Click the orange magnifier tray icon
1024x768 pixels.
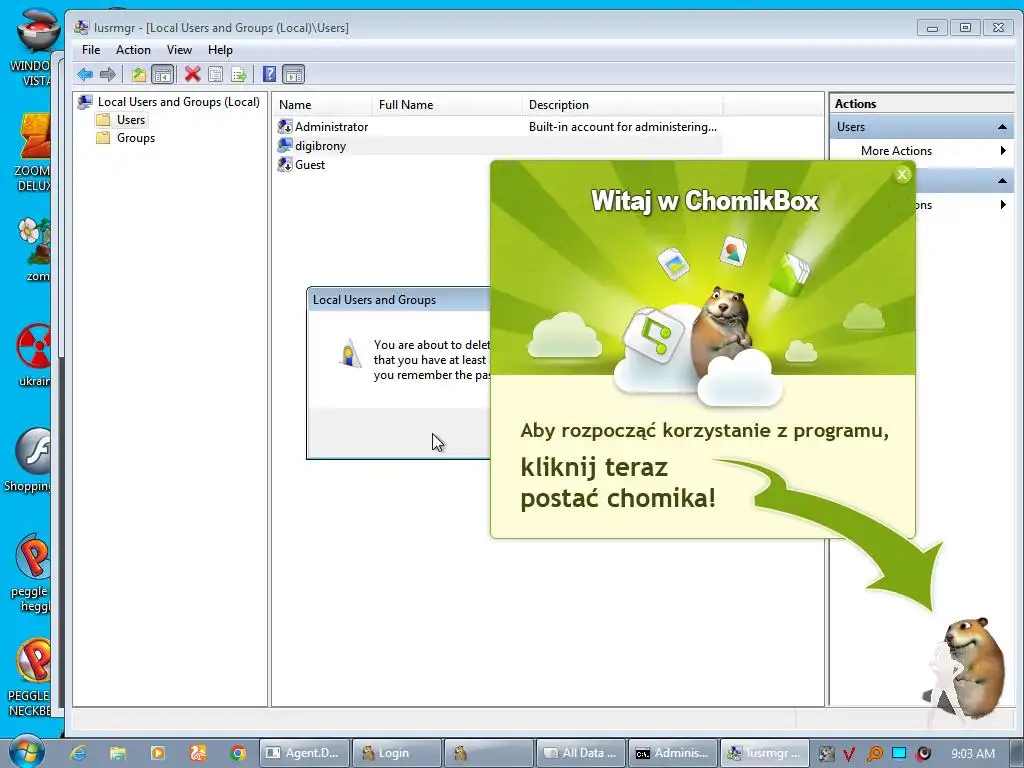(874, 754)
